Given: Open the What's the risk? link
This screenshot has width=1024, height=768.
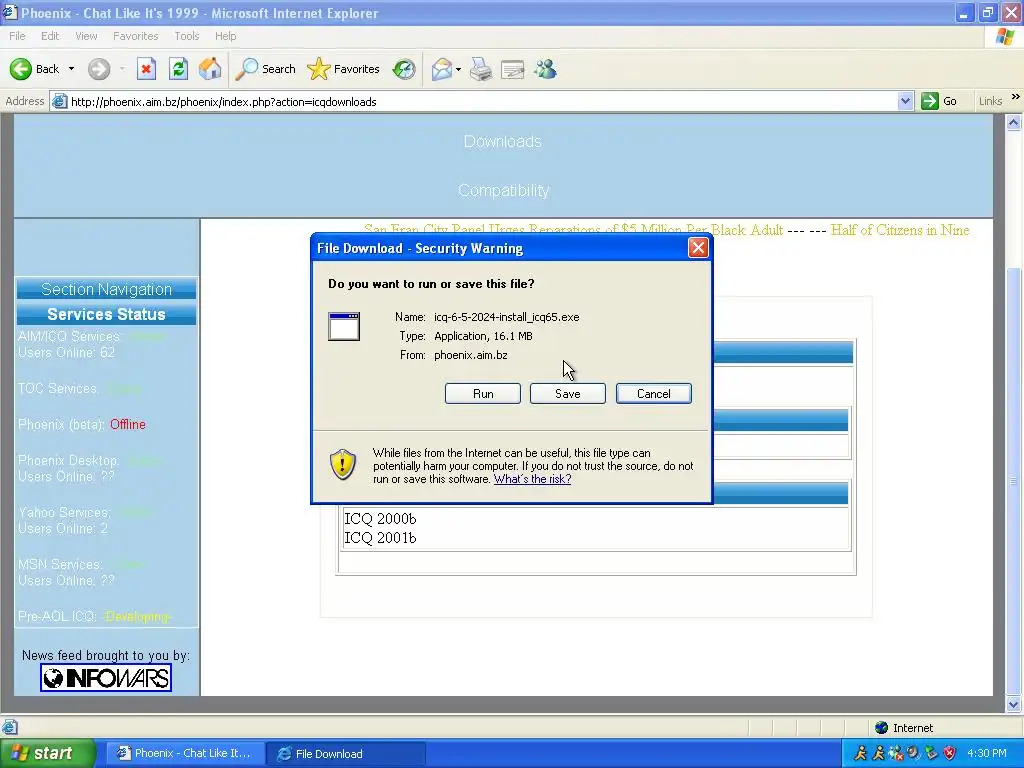Looking at the screenshot, I should click(532, 479).
